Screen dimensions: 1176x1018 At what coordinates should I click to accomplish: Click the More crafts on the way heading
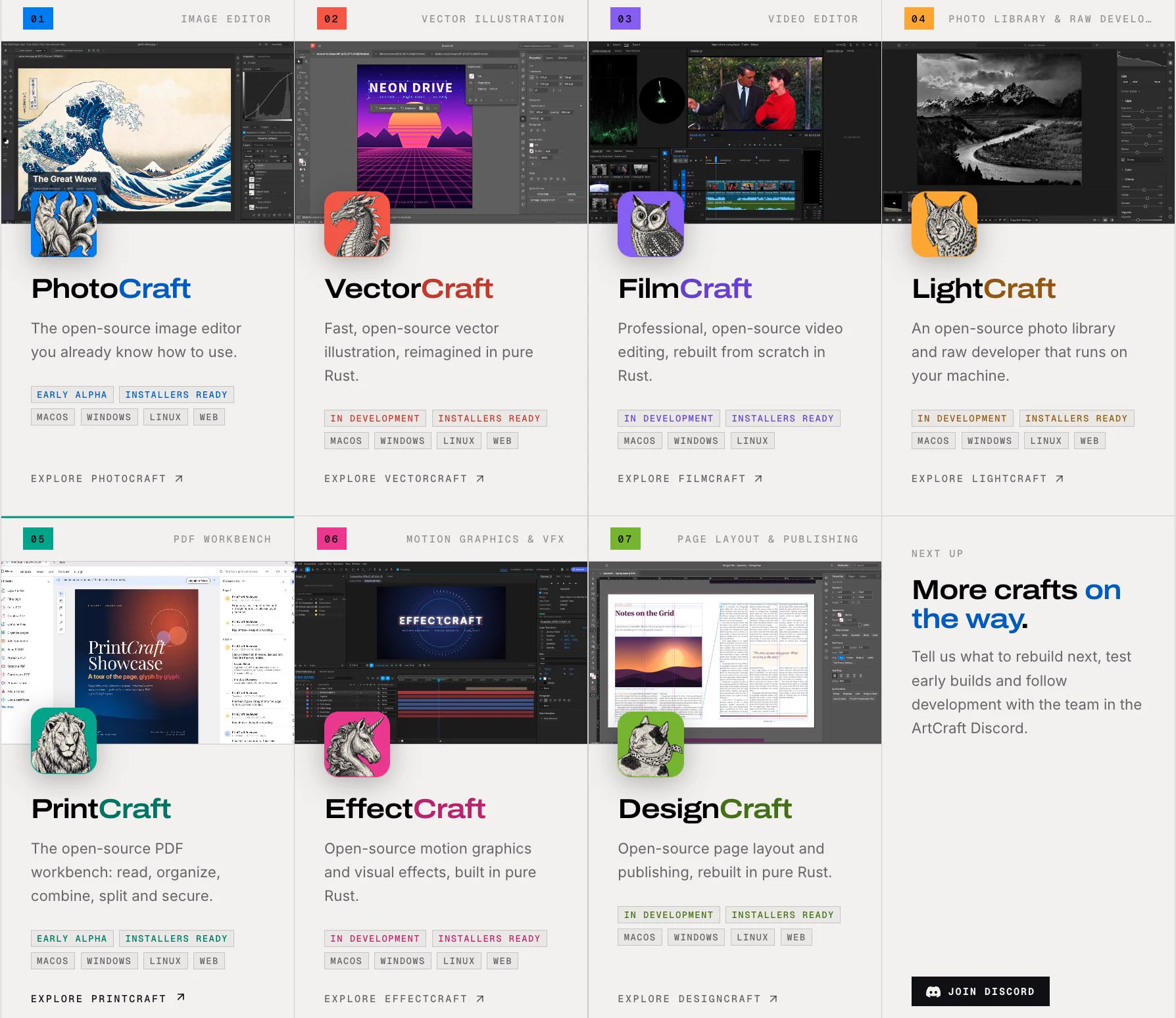click(x=1016, y=604)
